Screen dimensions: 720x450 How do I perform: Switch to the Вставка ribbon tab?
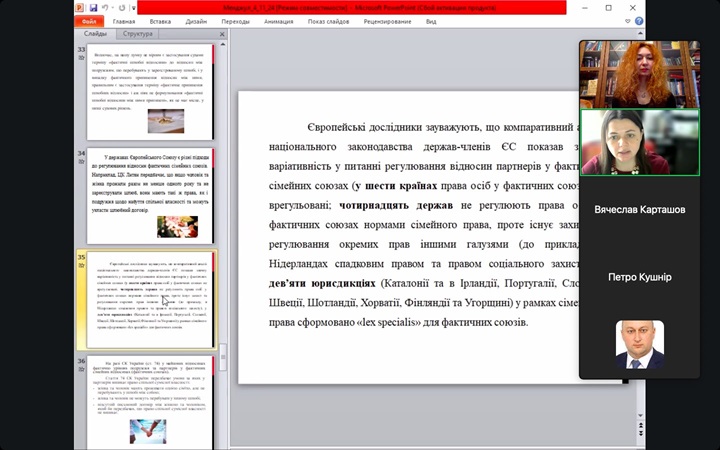coord(160,20)
